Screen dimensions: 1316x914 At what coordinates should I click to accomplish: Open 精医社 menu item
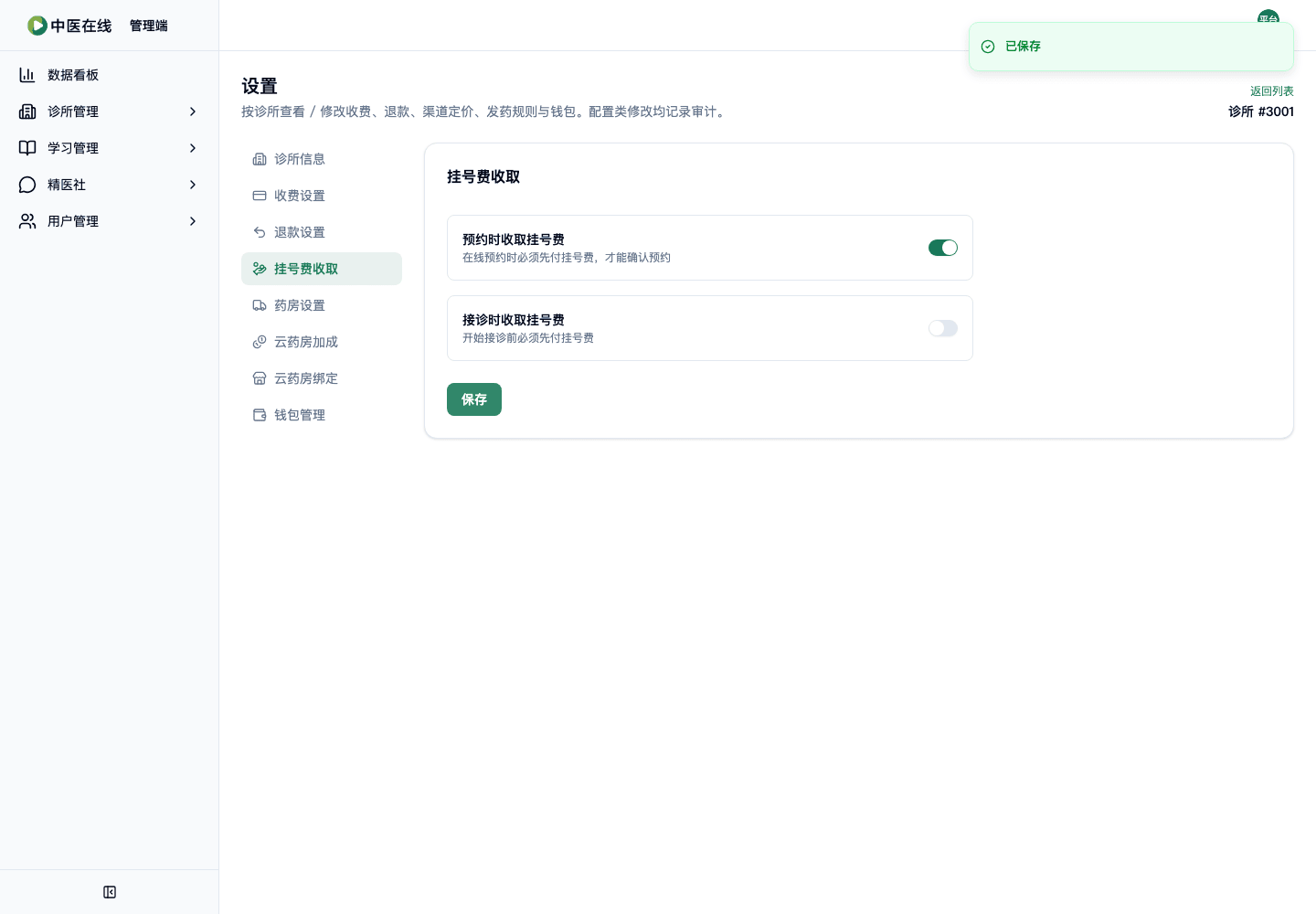pos(110,185)
